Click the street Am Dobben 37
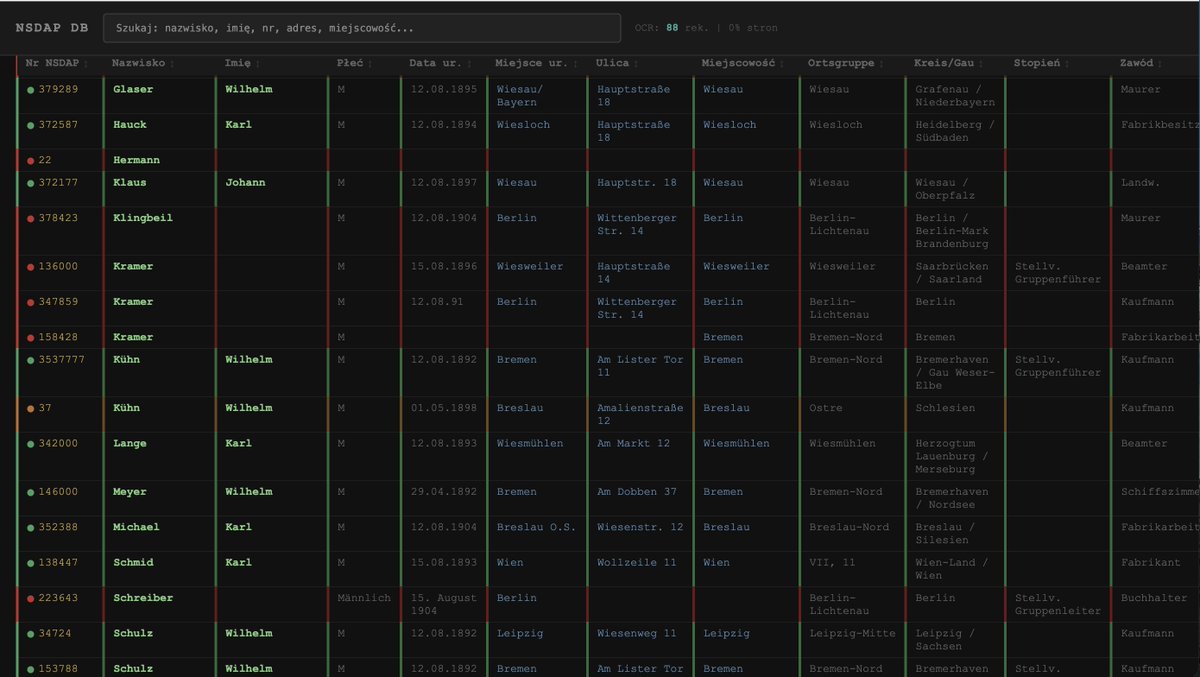 (637, 492)
